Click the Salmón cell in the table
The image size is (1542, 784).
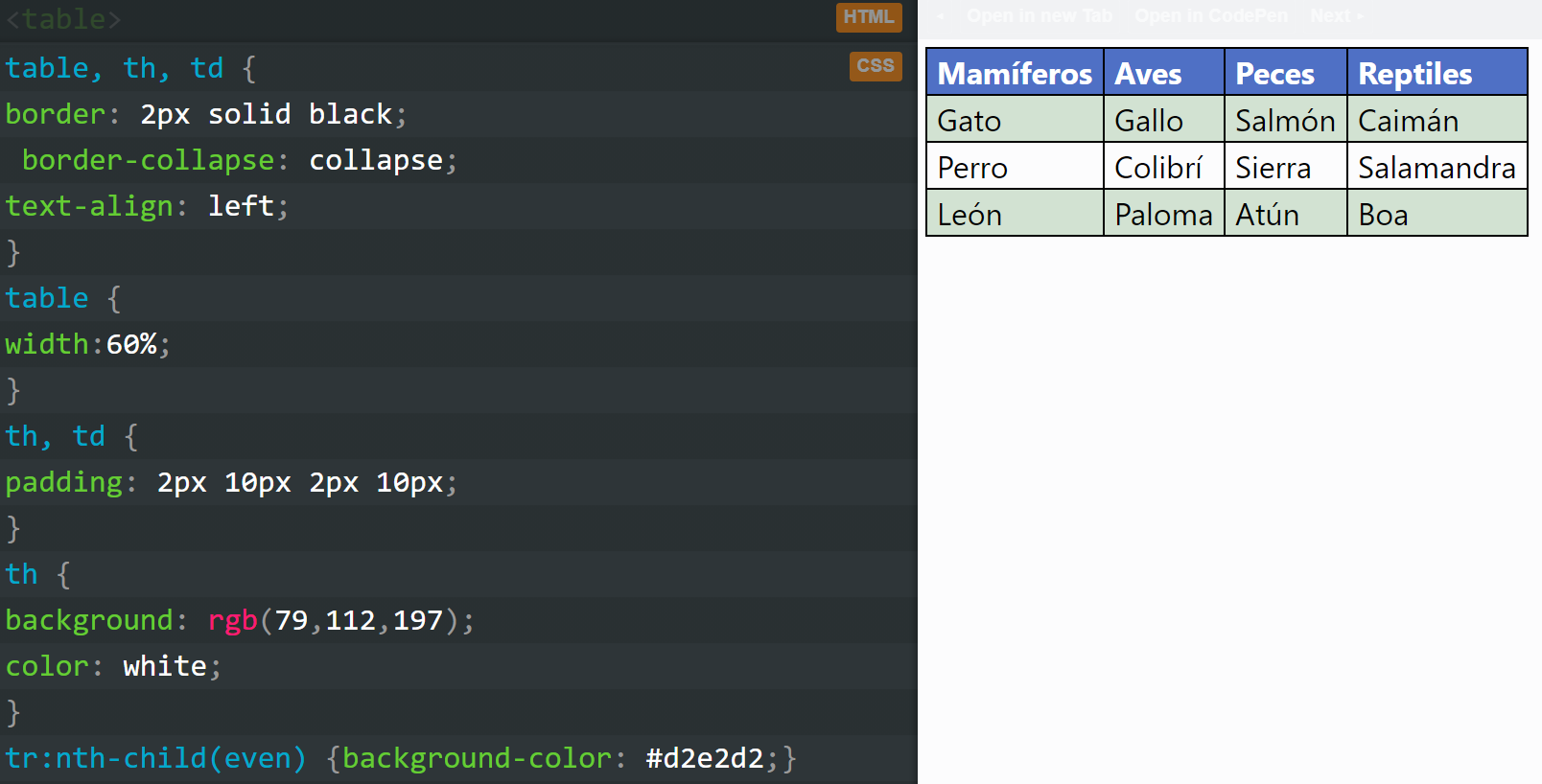(x=1285, y=121)
